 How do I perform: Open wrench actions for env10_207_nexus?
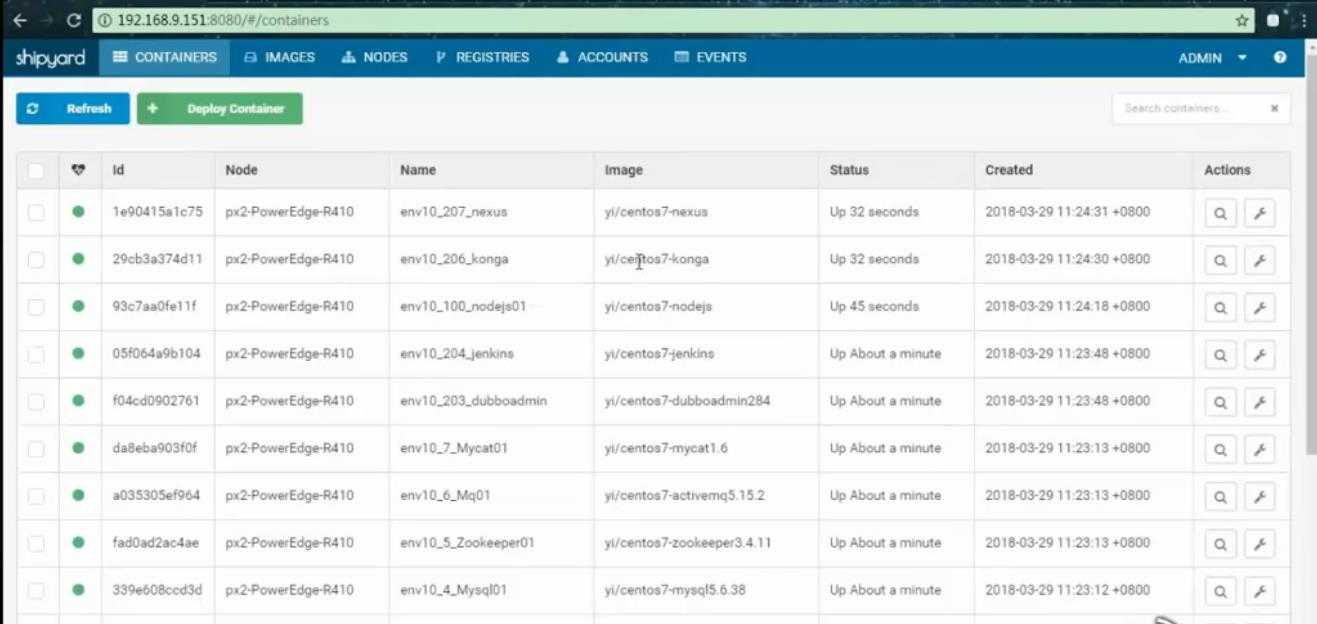(1260, 214)
